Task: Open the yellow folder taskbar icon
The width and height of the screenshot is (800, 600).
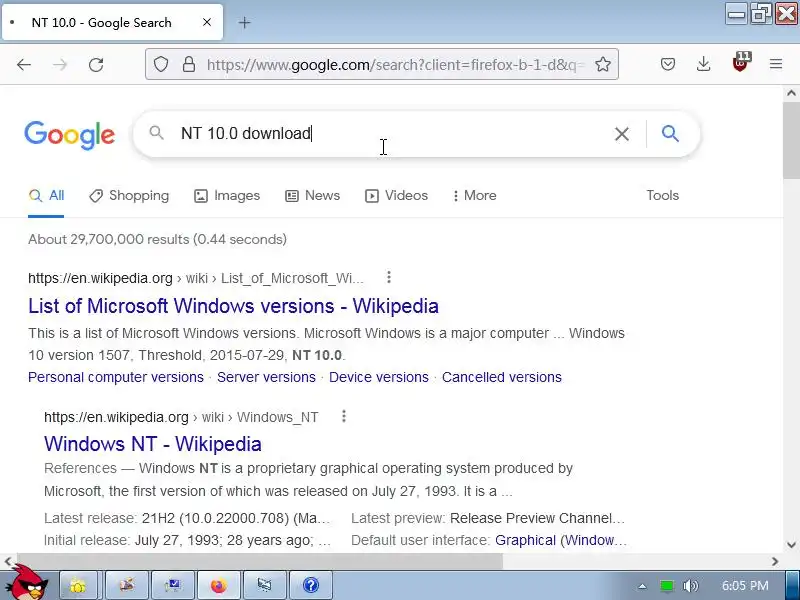Action: (78, 585)
